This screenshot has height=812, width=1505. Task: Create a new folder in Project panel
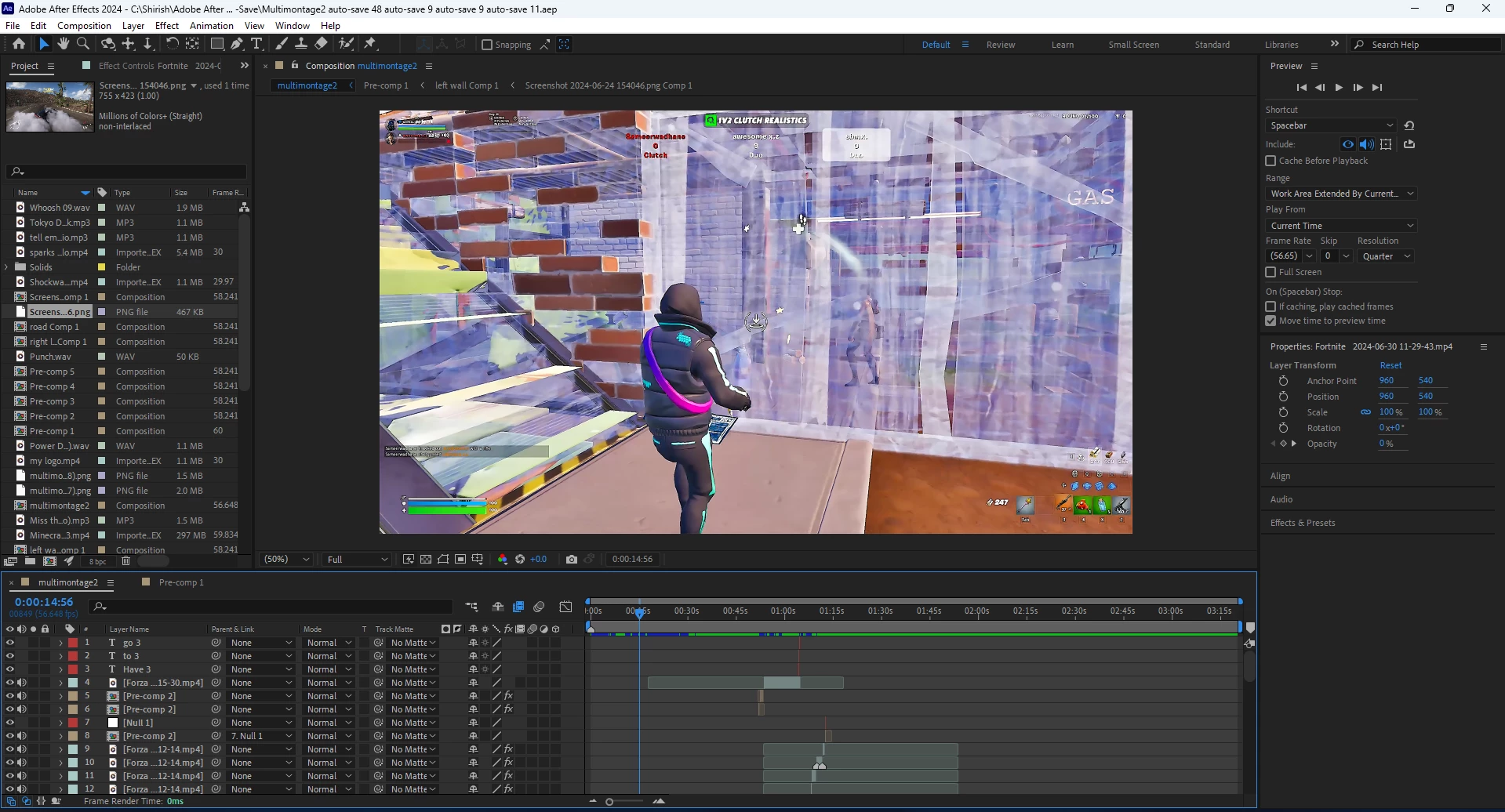point(30,561)
